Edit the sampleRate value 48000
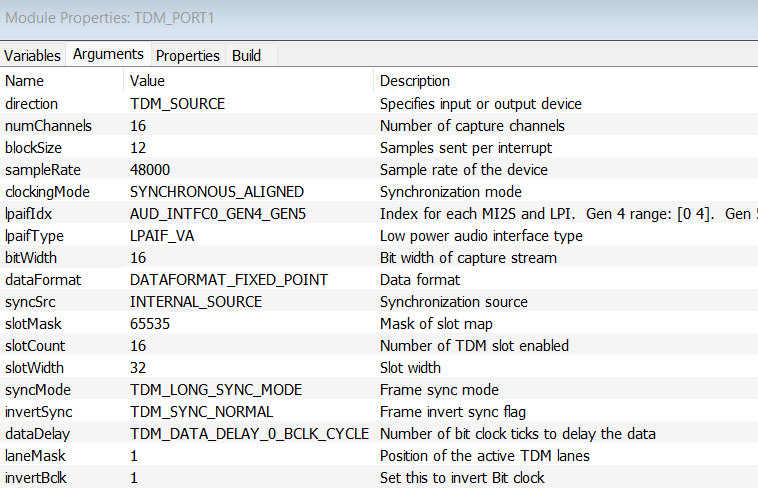This screenshot has width=758, height=488. [x=150, y=170]
